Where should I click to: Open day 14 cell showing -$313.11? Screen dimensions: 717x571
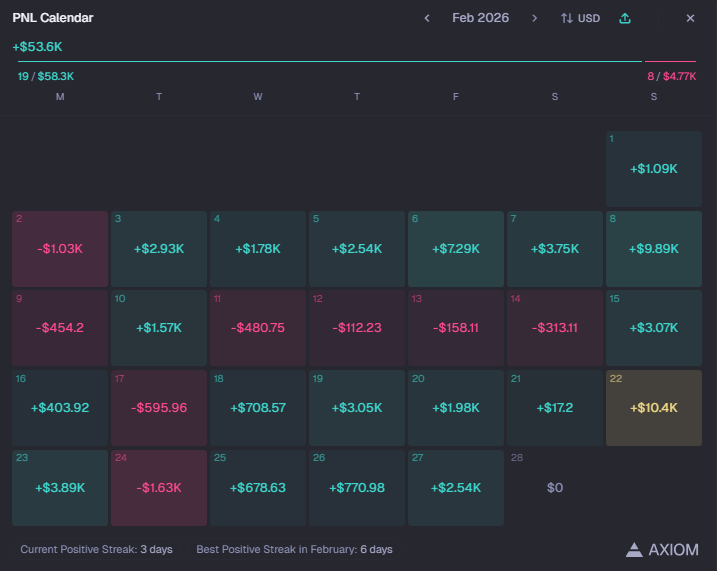pos(555,328)
